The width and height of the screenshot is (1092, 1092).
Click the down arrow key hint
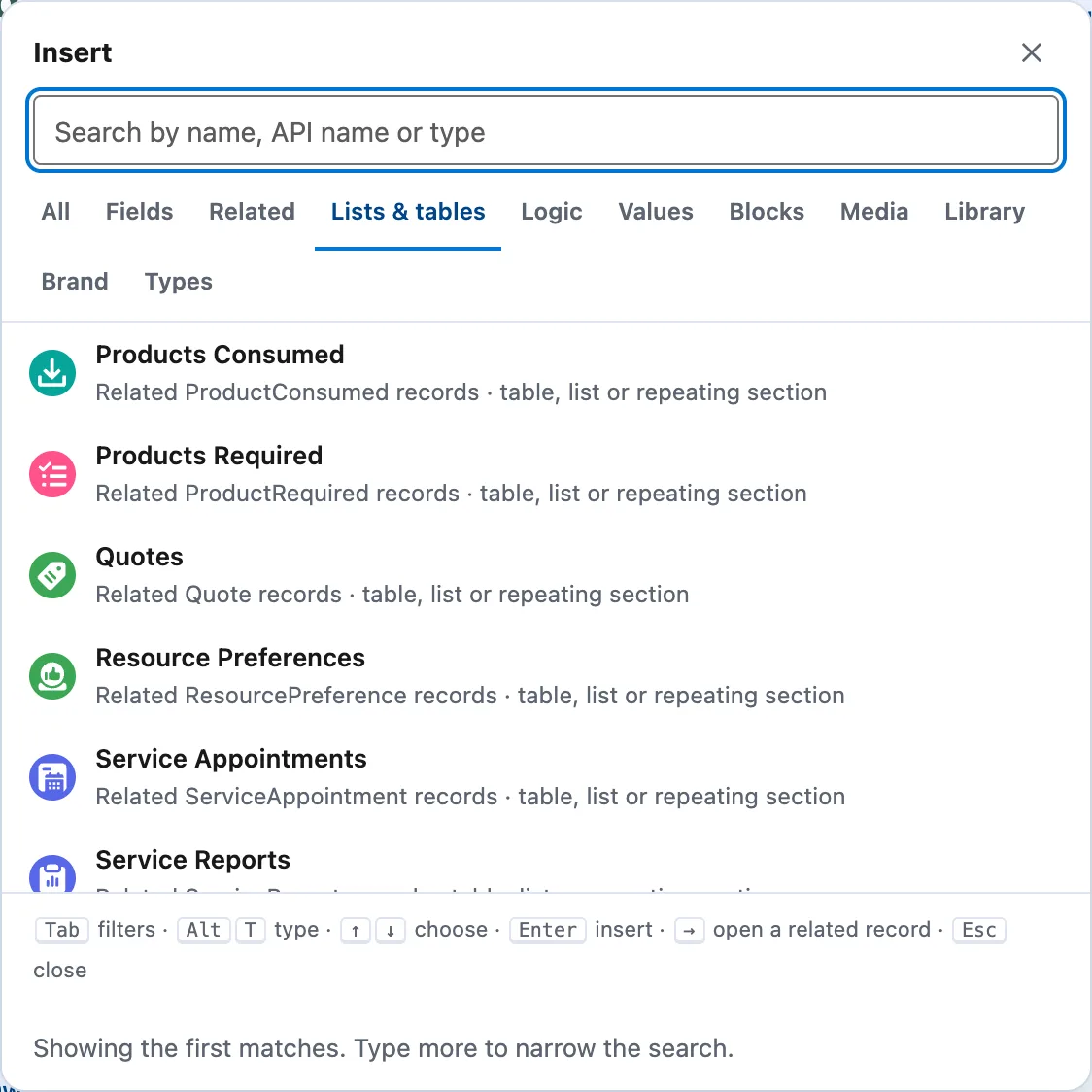pyautogui.click(x=391, y=931)
